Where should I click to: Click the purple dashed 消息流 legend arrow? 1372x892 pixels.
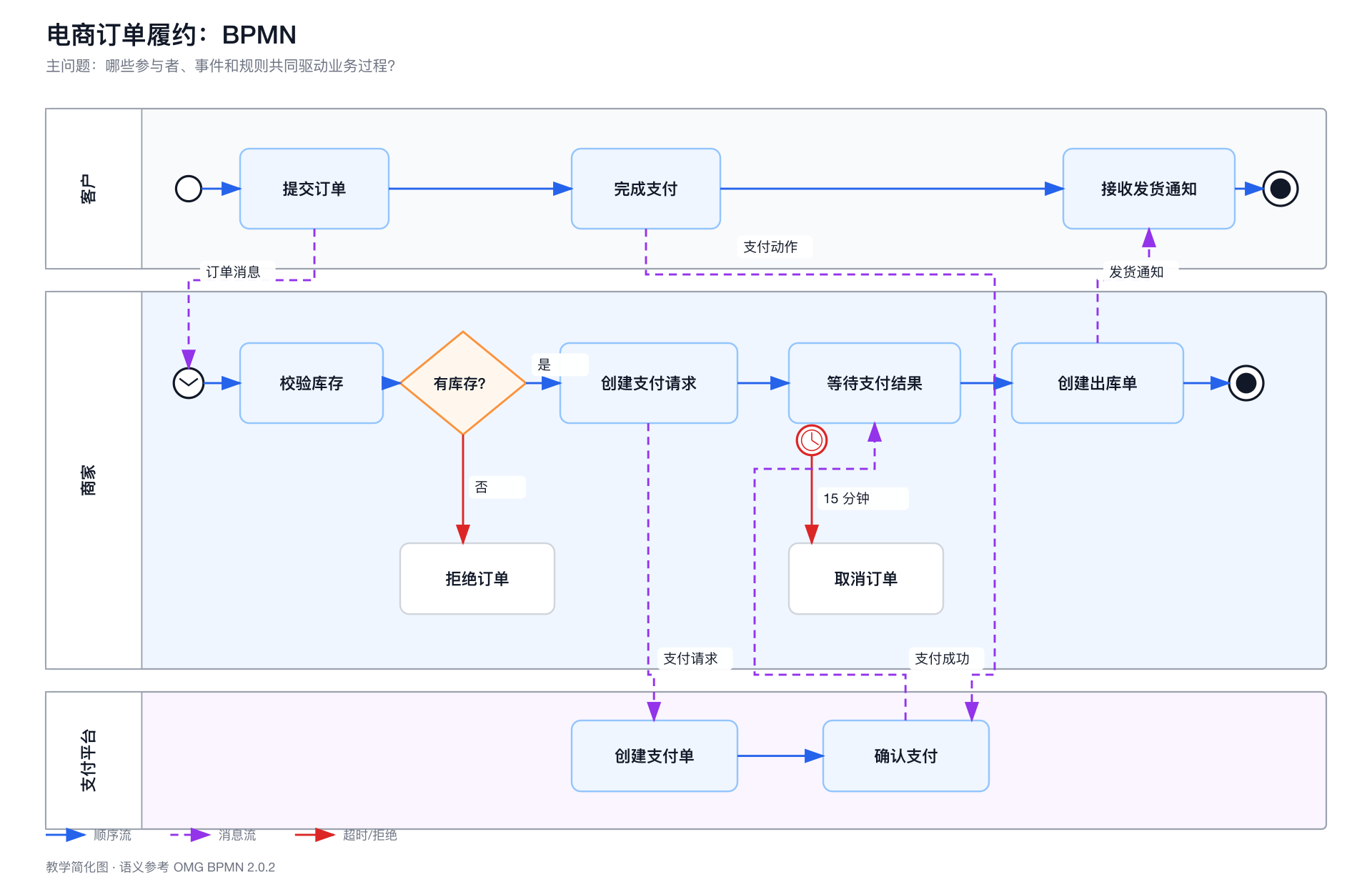(190, 835)
